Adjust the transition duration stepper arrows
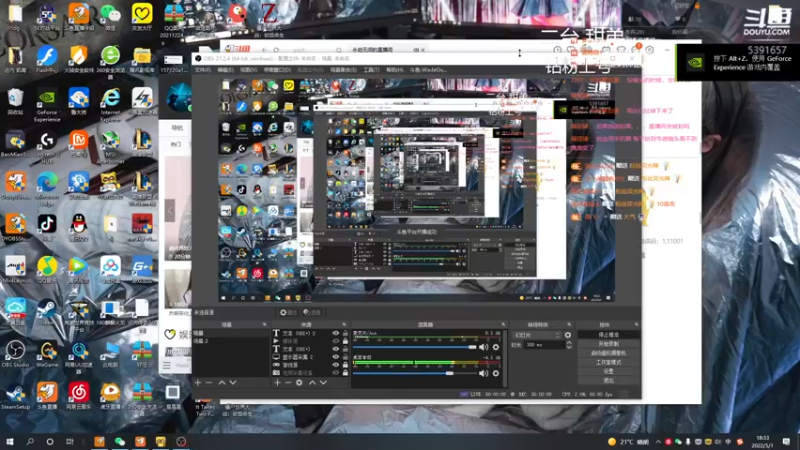800x450 pixels. [568, 345]
